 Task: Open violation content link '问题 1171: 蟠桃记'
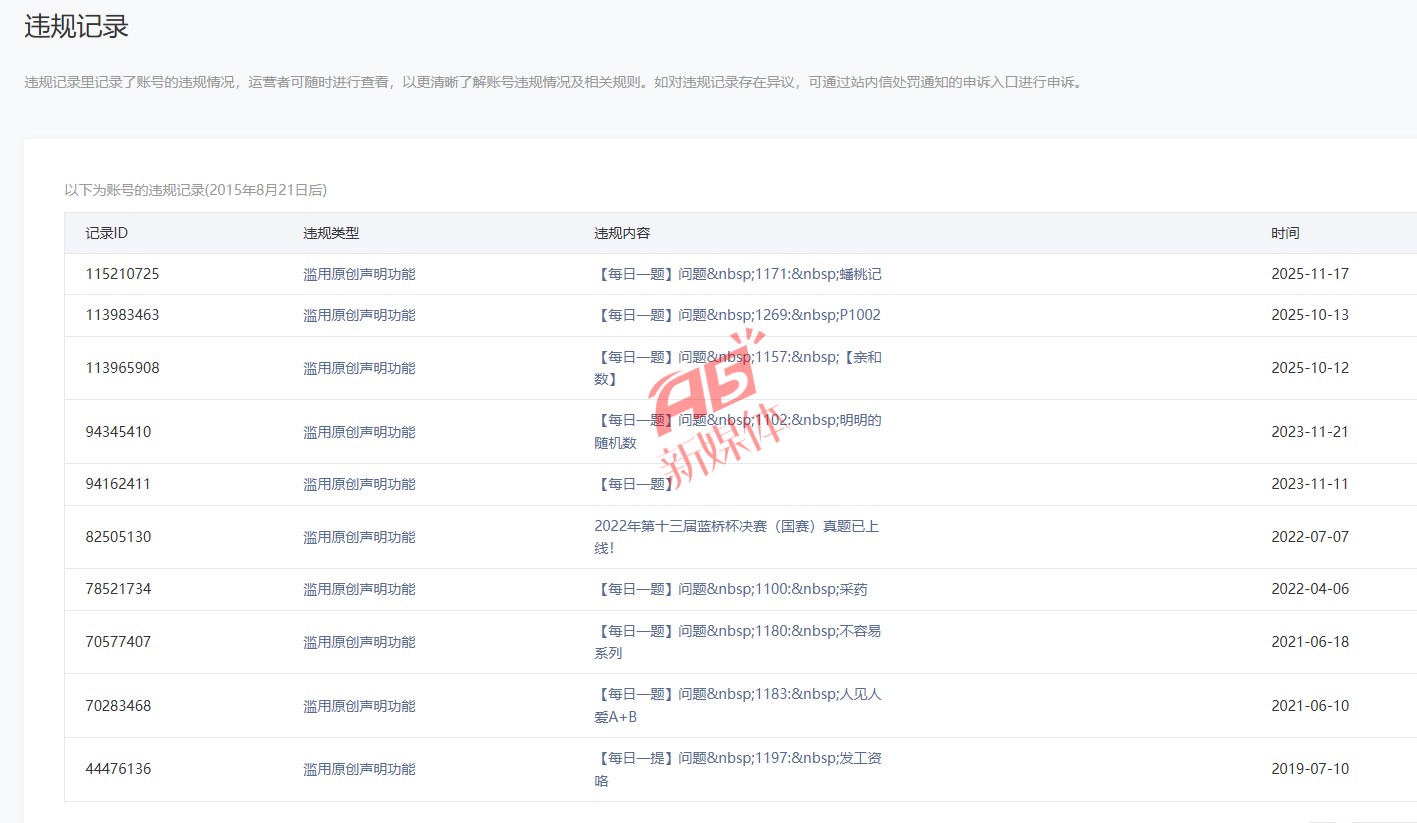coord(738,274)
